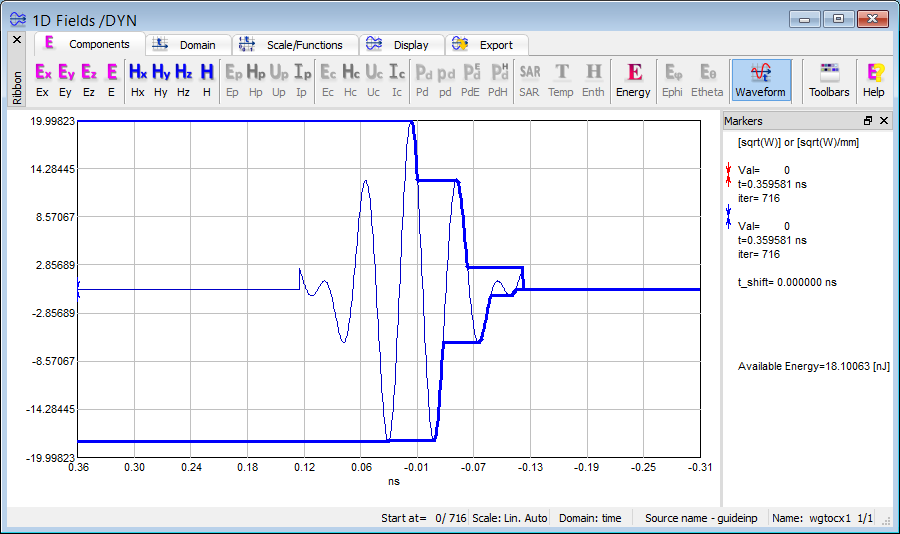Toggle the Waveform display mode
This screenshot has height=534, width=900.
point(761,79)
